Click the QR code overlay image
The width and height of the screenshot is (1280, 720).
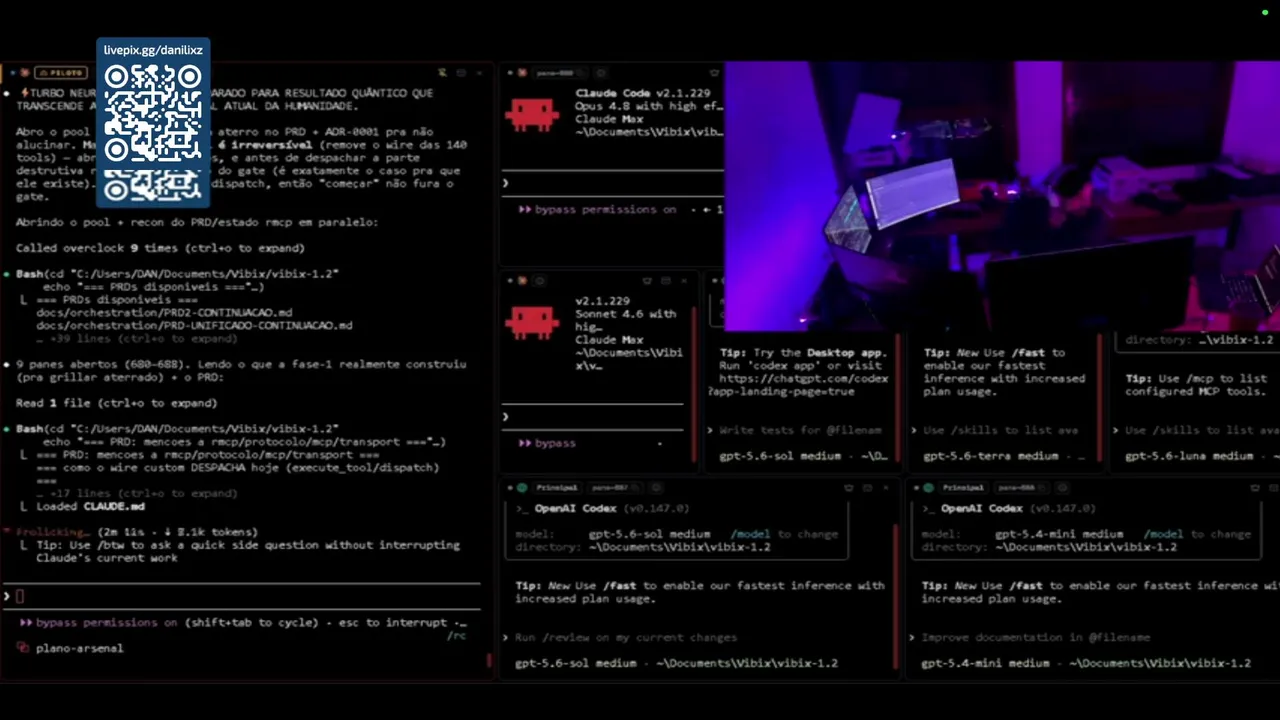(x=153, y=132)
